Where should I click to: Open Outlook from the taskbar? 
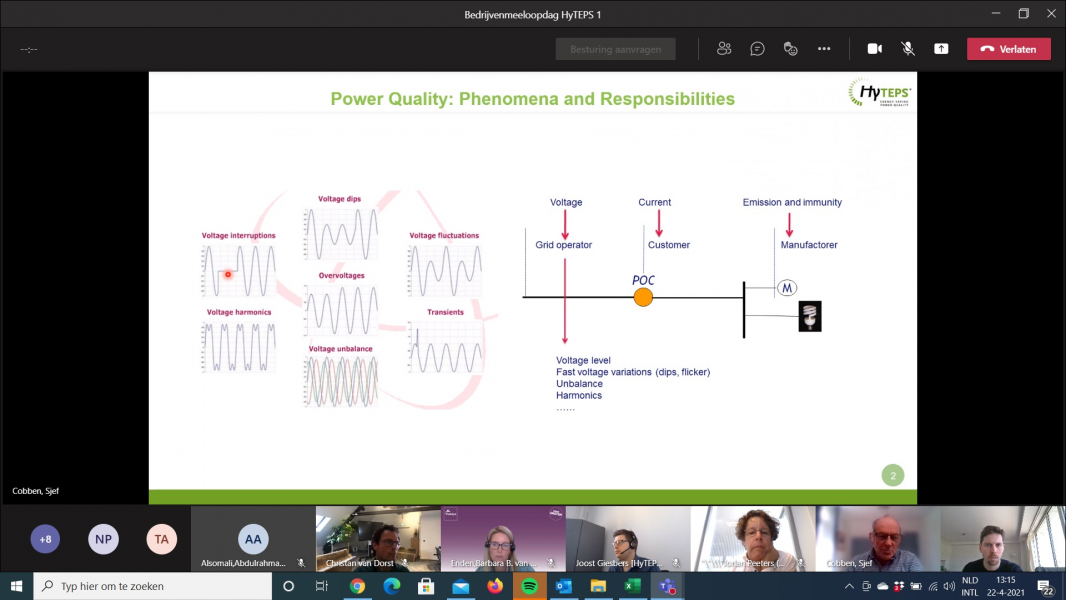click(563, 586)
